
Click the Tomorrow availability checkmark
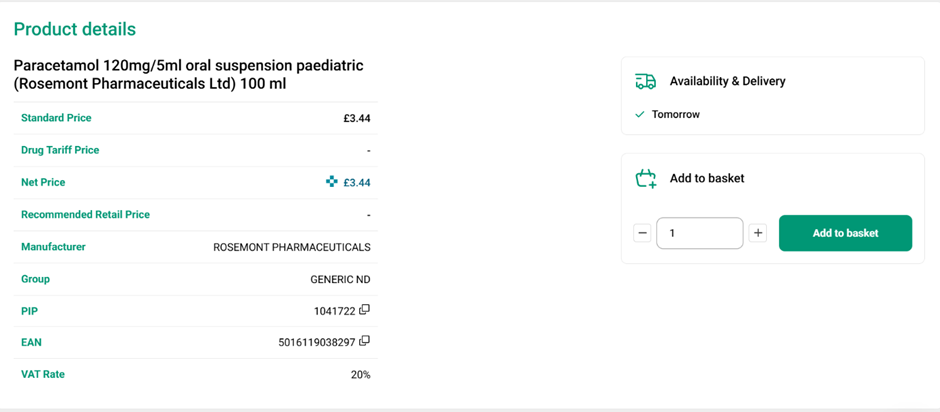[x=640, y=114]
